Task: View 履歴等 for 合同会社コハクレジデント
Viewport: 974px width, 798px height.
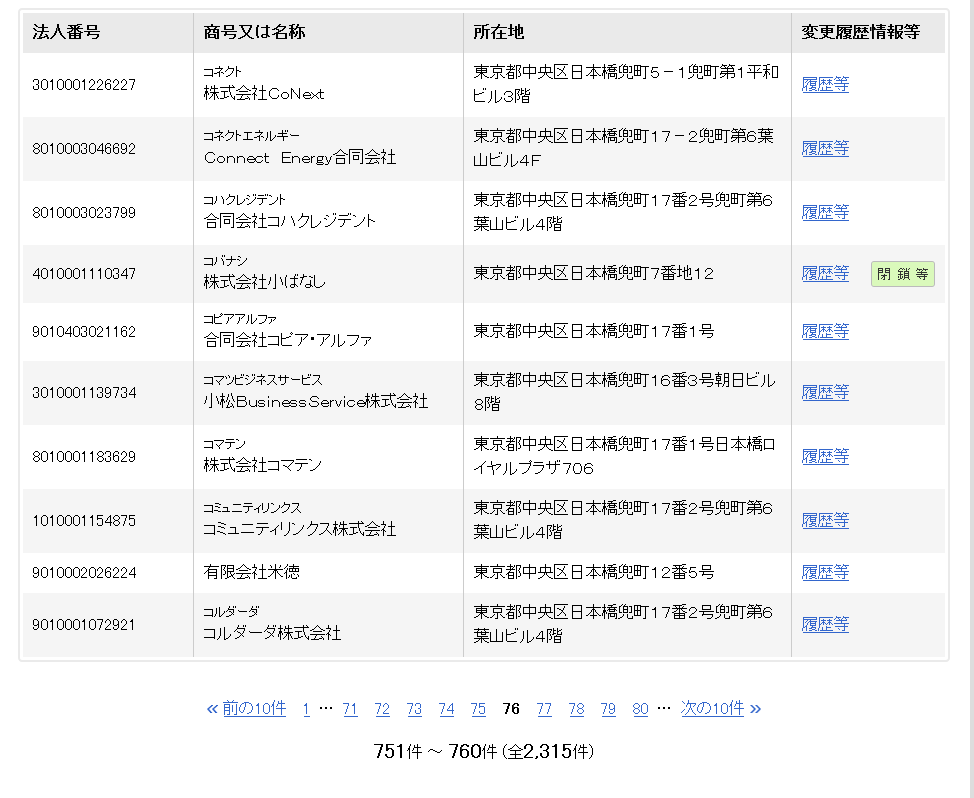Action: [x=825, y=213]
